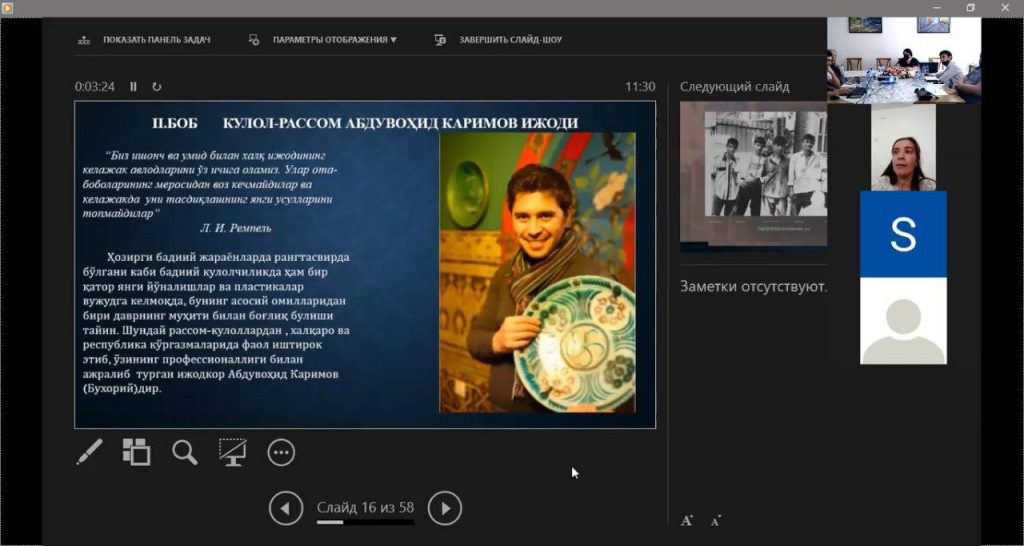Restart the slide timer

[x=157, y=87]
